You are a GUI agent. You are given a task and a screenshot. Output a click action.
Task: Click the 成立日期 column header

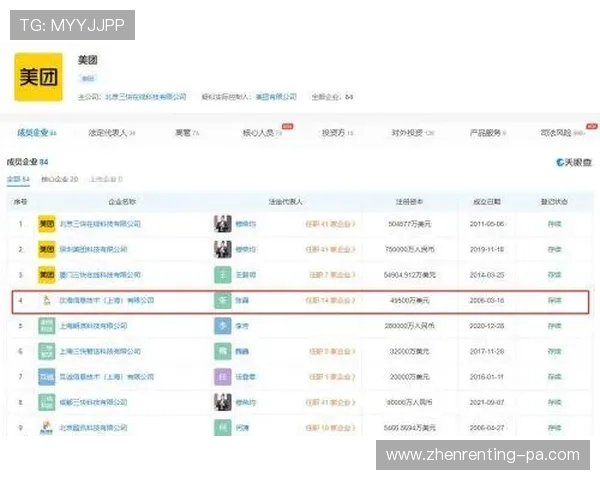pos(487,202)
